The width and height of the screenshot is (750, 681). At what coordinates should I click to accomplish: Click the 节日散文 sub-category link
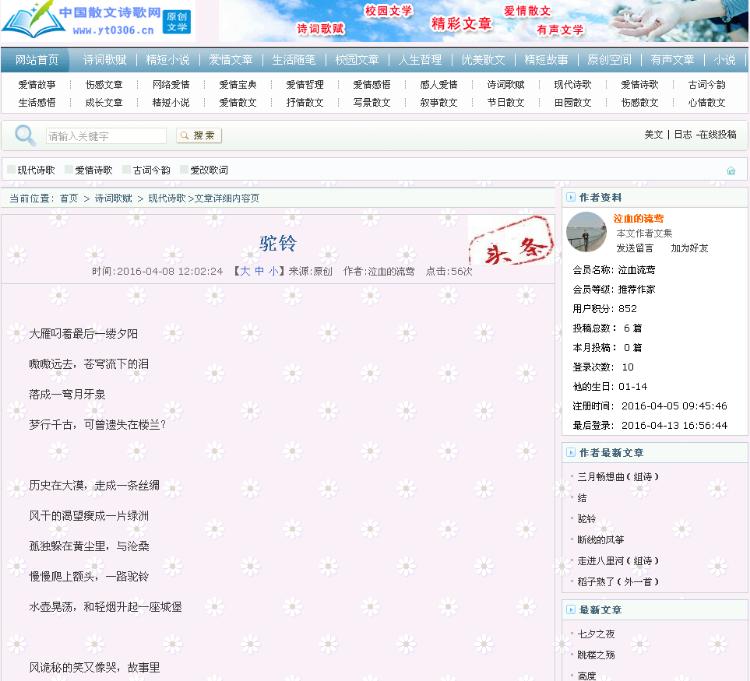[x=506, y=102]
